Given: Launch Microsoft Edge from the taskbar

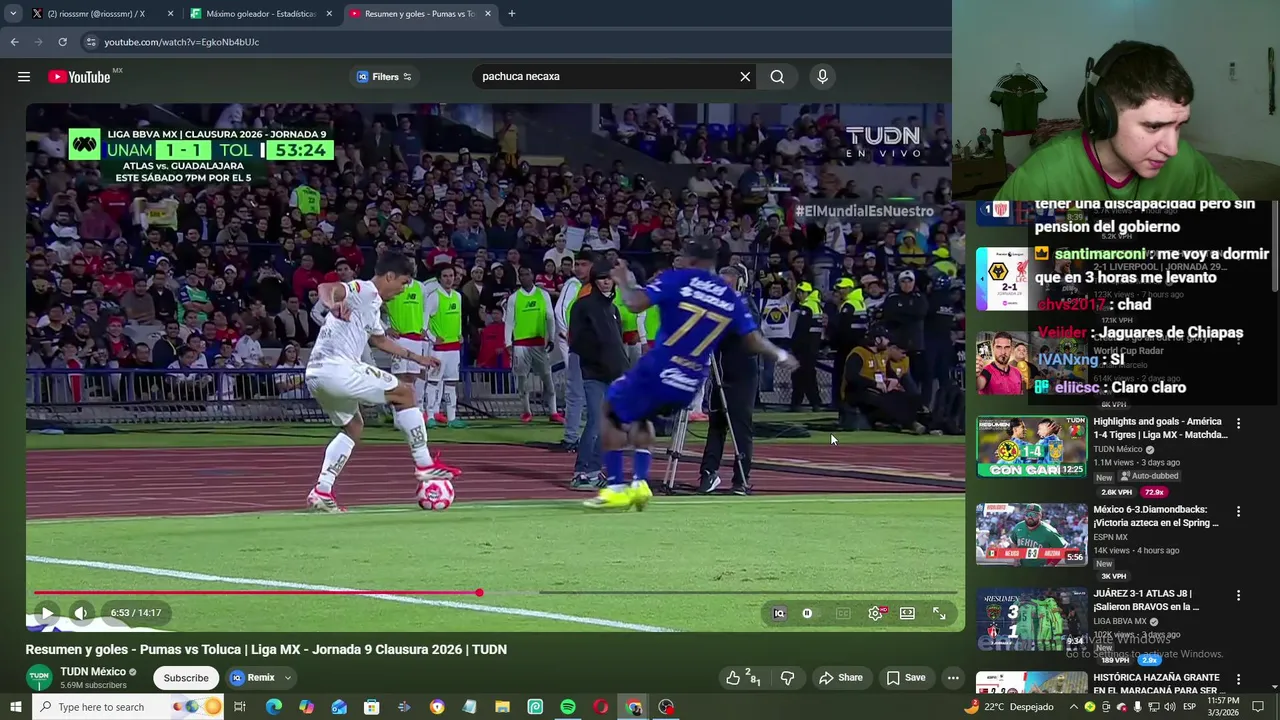Looking at the screenshot, I should 274,707.
